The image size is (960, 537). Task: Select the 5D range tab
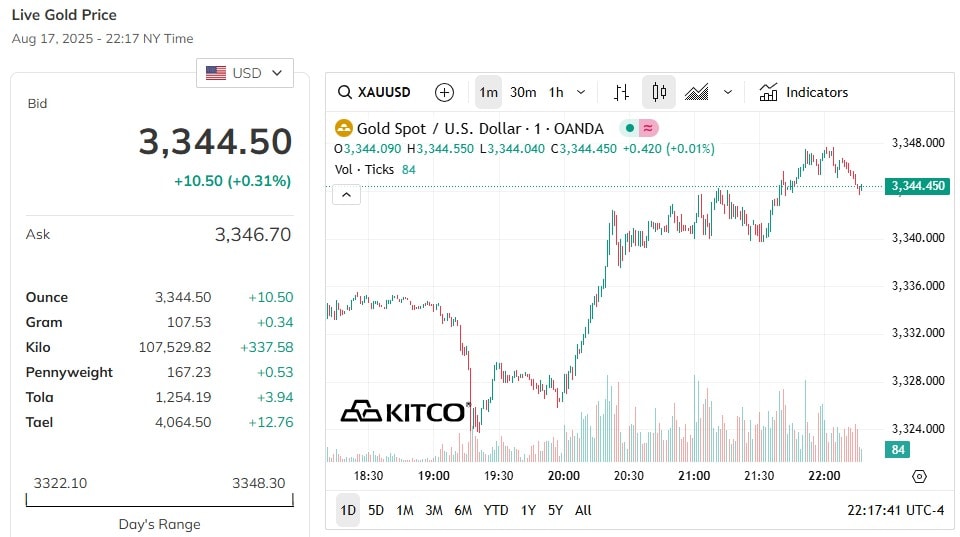[376, 510]
